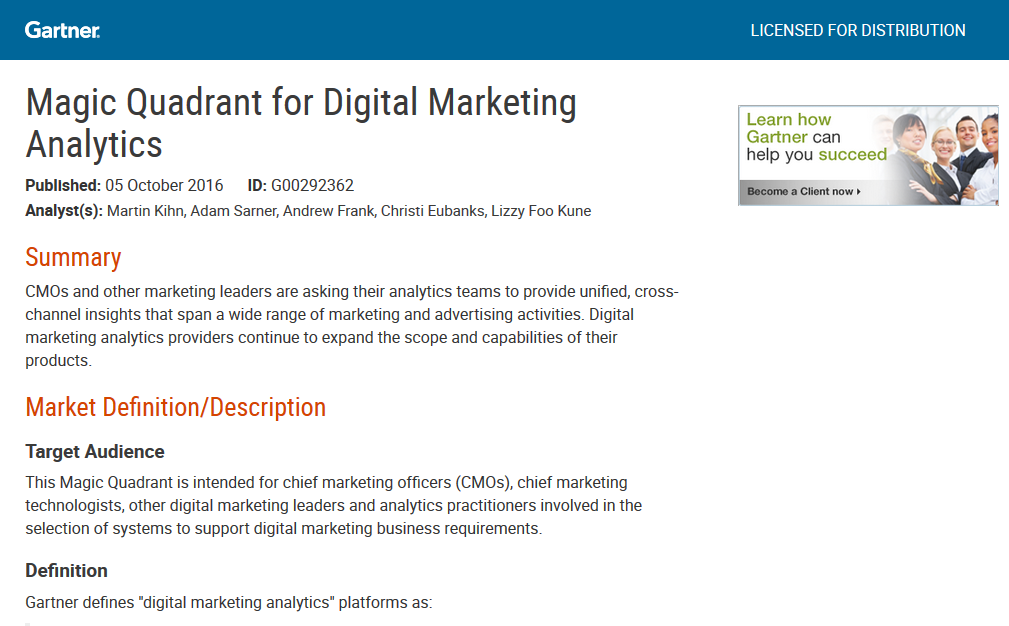Screen dimensions: 1009x626
Task: Click the 'Published:' label
Action: pos(63,185)
